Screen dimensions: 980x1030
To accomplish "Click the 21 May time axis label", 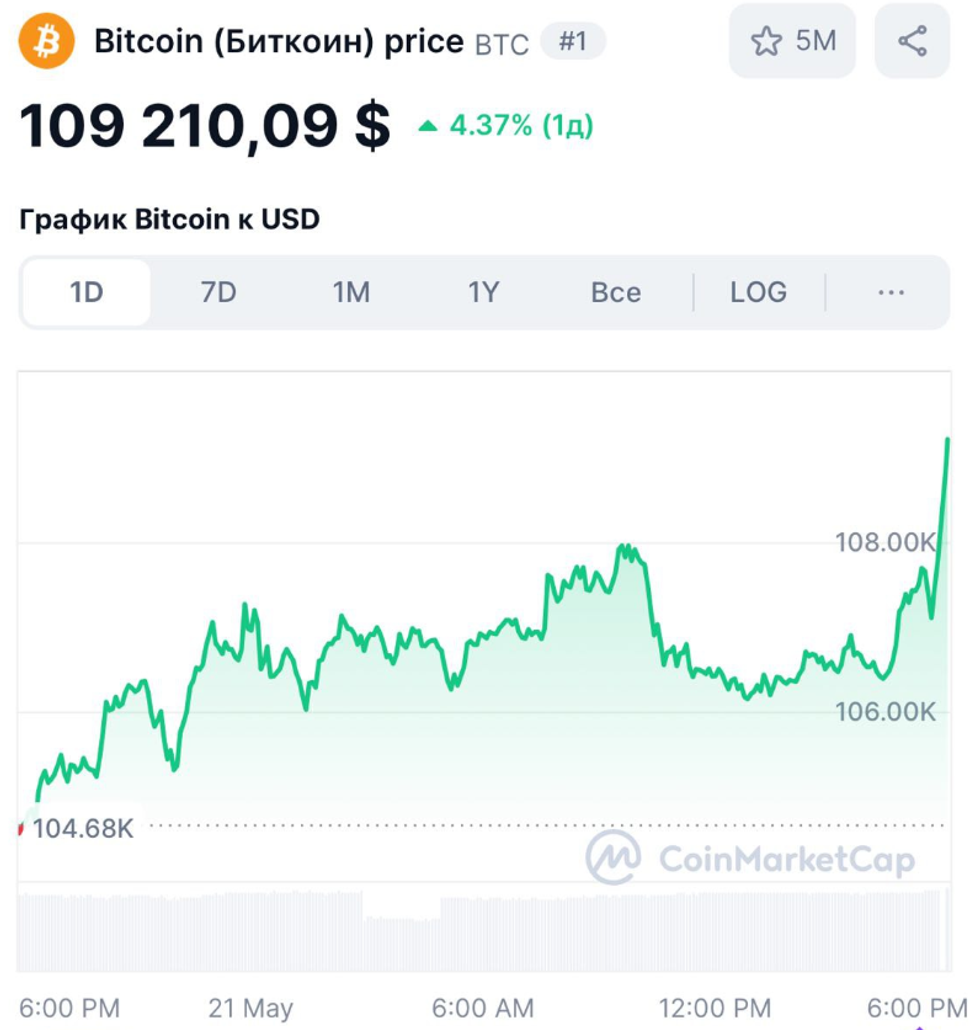I will point(251,1007).
